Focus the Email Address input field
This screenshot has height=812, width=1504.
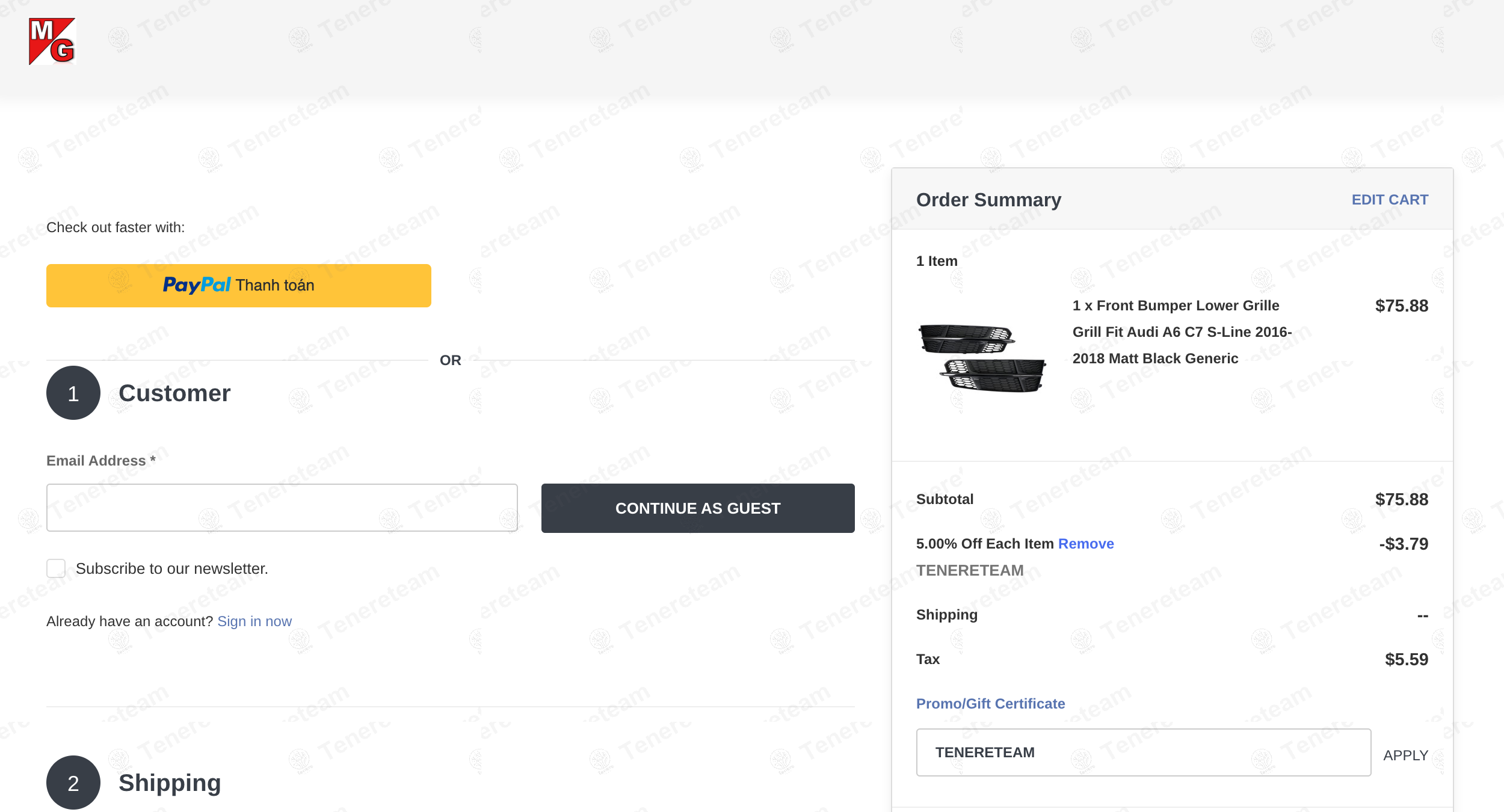tap(282, 508)
